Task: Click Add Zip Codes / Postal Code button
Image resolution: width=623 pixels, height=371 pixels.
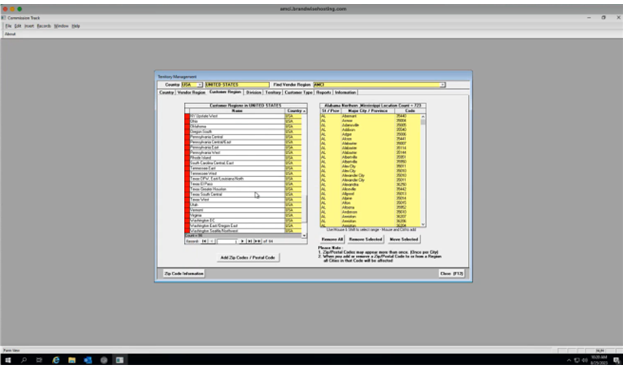Action: [248, 257]
